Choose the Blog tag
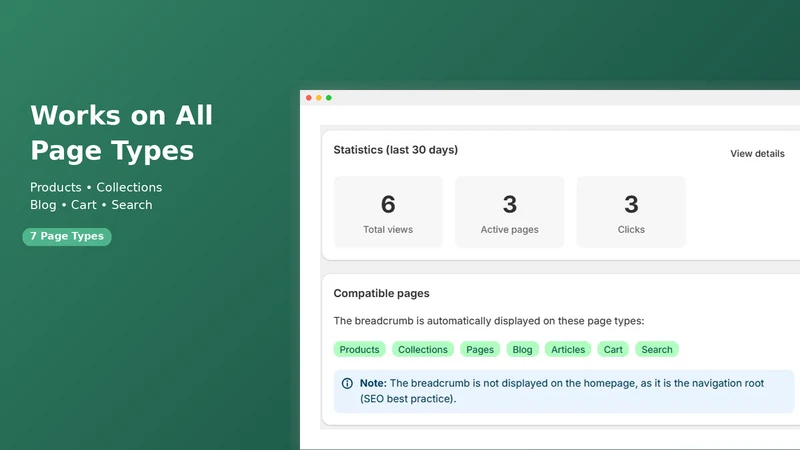800x450 pixels. tap(522, 349)
